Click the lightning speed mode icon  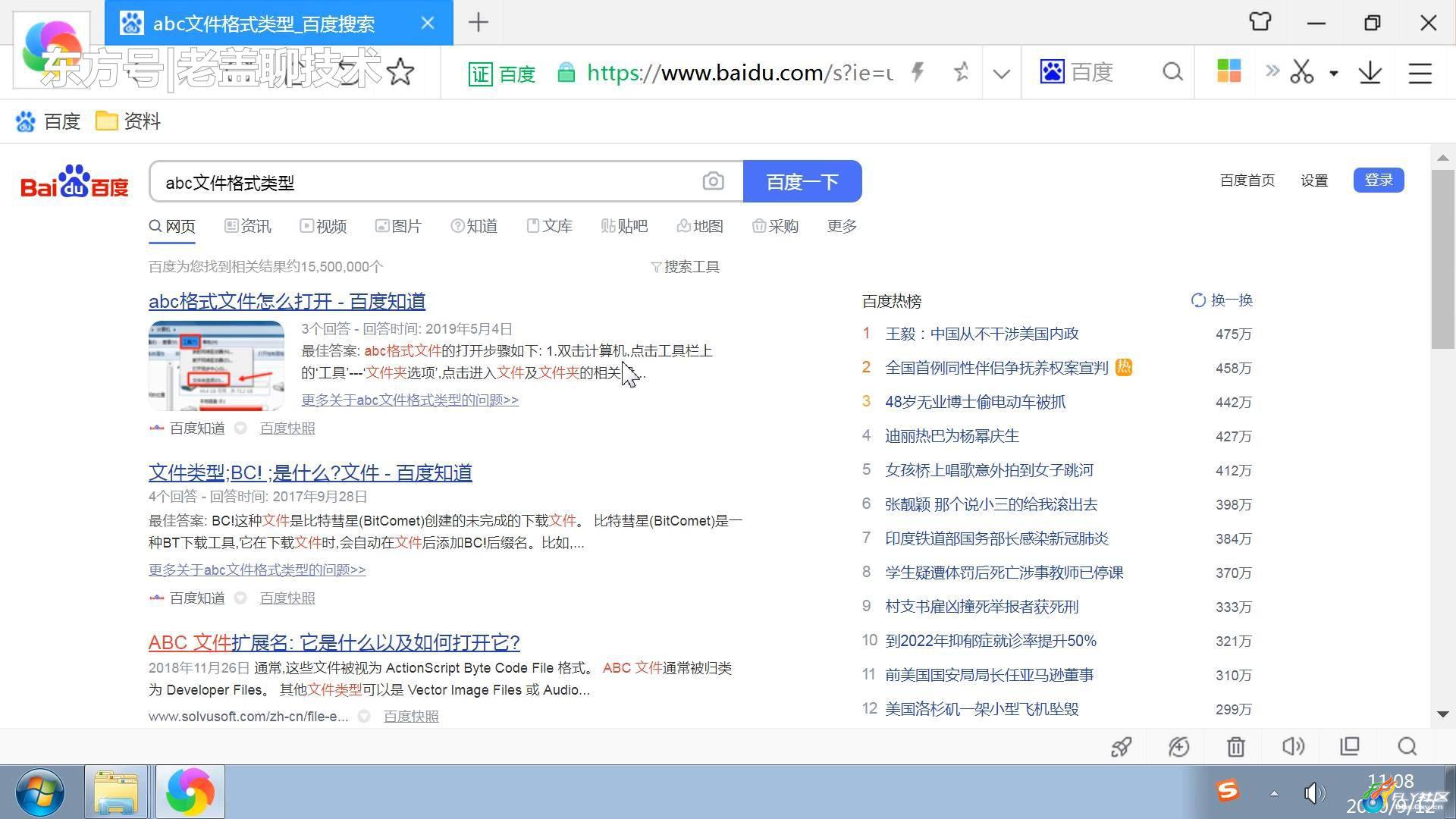[918, 72]
